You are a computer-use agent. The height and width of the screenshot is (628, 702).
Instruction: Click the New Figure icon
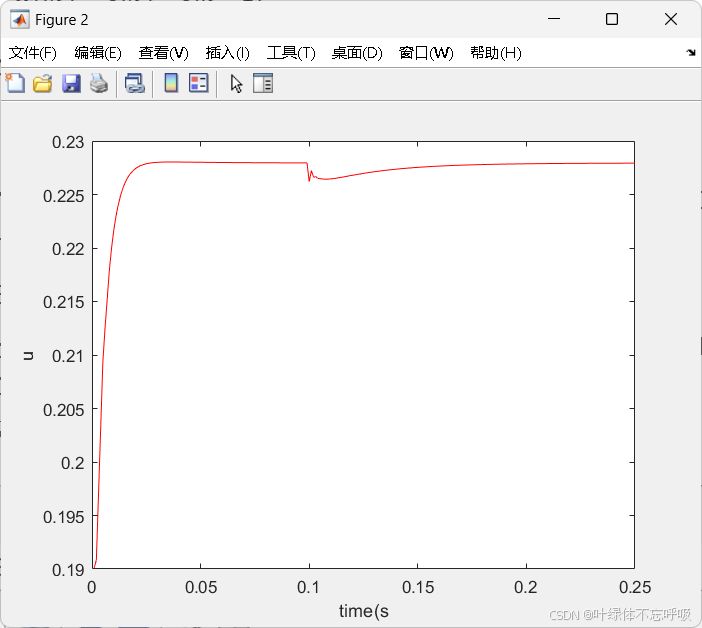(15, 84)
